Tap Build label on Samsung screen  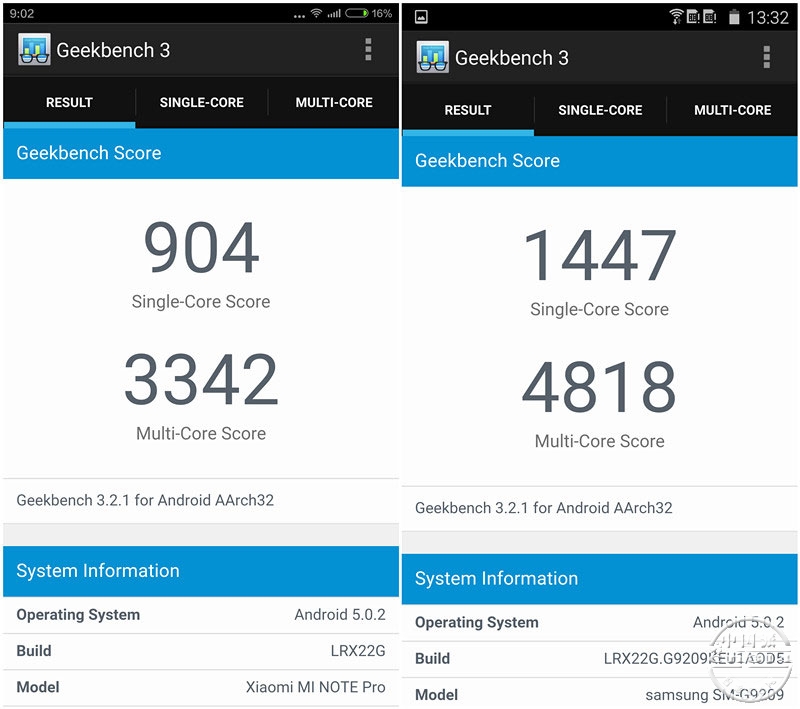coord(432,659)
